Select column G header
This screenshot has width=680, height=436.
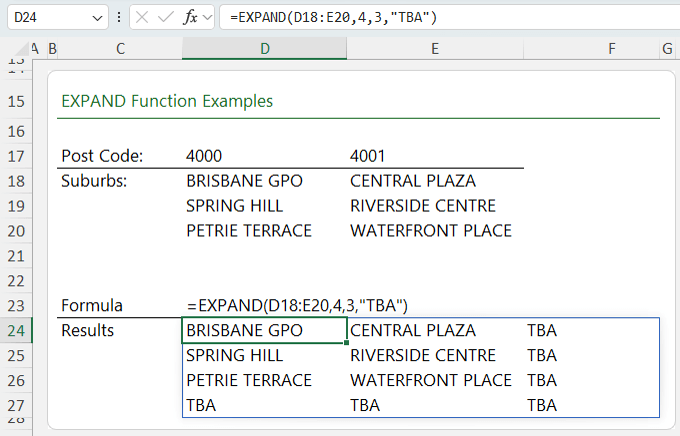point(668,49)
